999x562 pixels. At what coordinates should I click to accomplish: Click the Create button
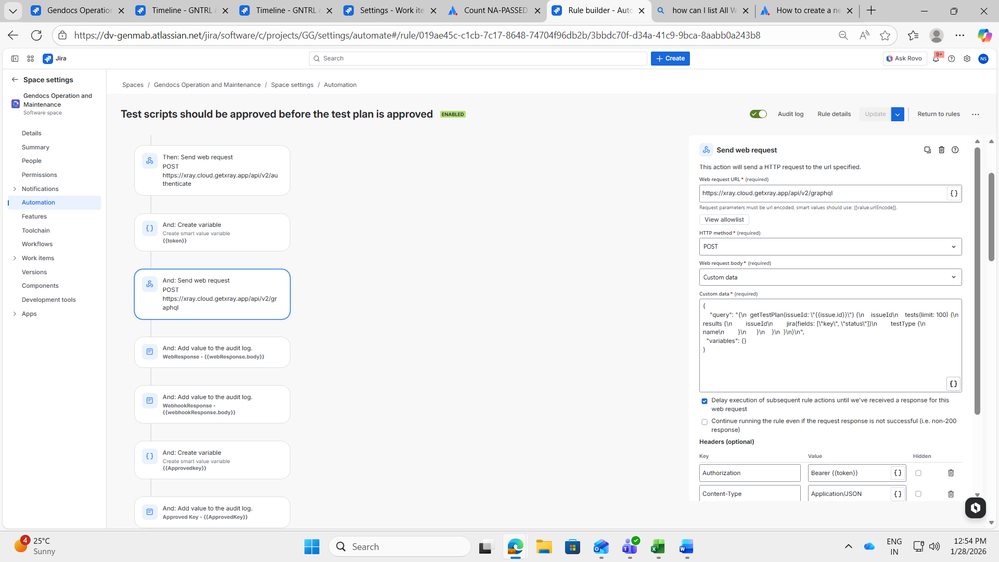click(x=670, y=58)
